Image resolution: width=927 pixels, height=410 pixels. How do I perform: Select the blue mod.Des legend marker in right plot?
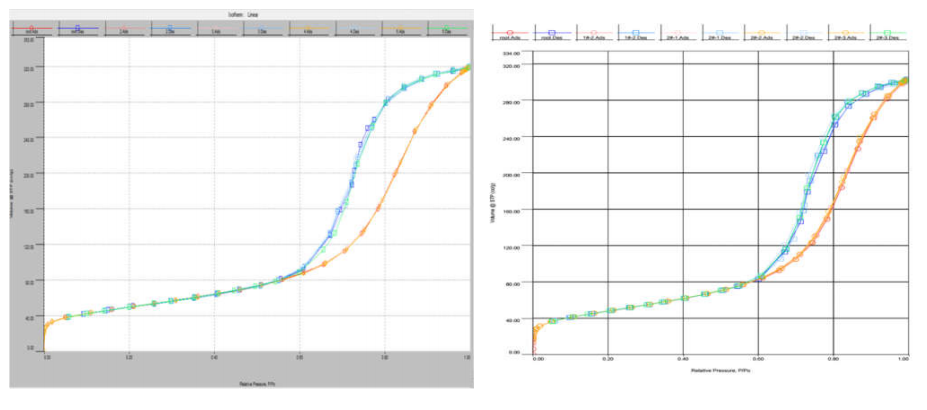[x=551, y=34]
